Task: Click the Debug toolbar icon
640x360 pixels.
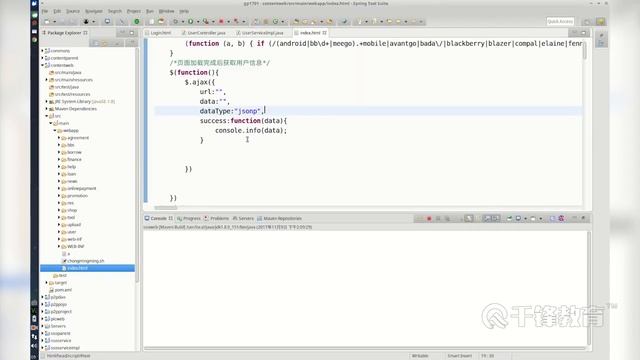Action: [175, 22]
